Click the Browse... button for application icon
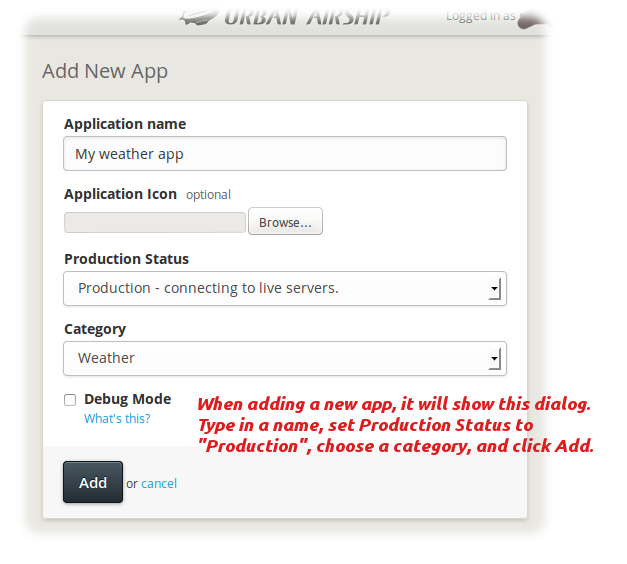The height and width of the screenshot is (564, 627). [x=286, y=221]
